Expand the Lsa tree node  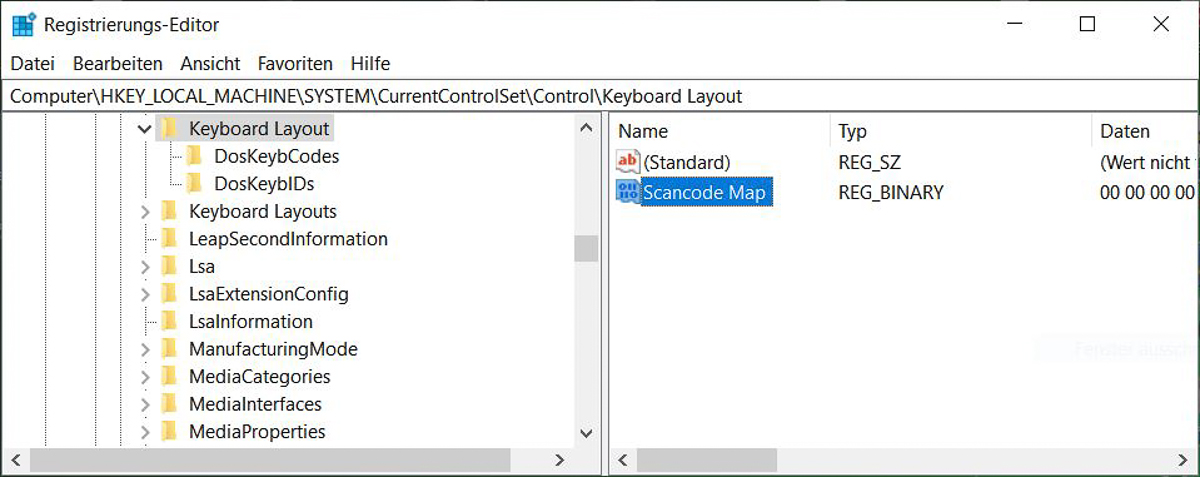click(145, 267)
